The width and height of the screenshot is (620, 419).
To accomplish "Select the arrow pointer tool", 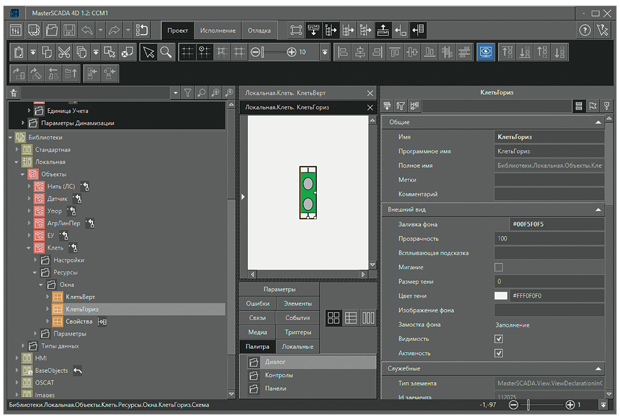I will click(x=148, y=52).
